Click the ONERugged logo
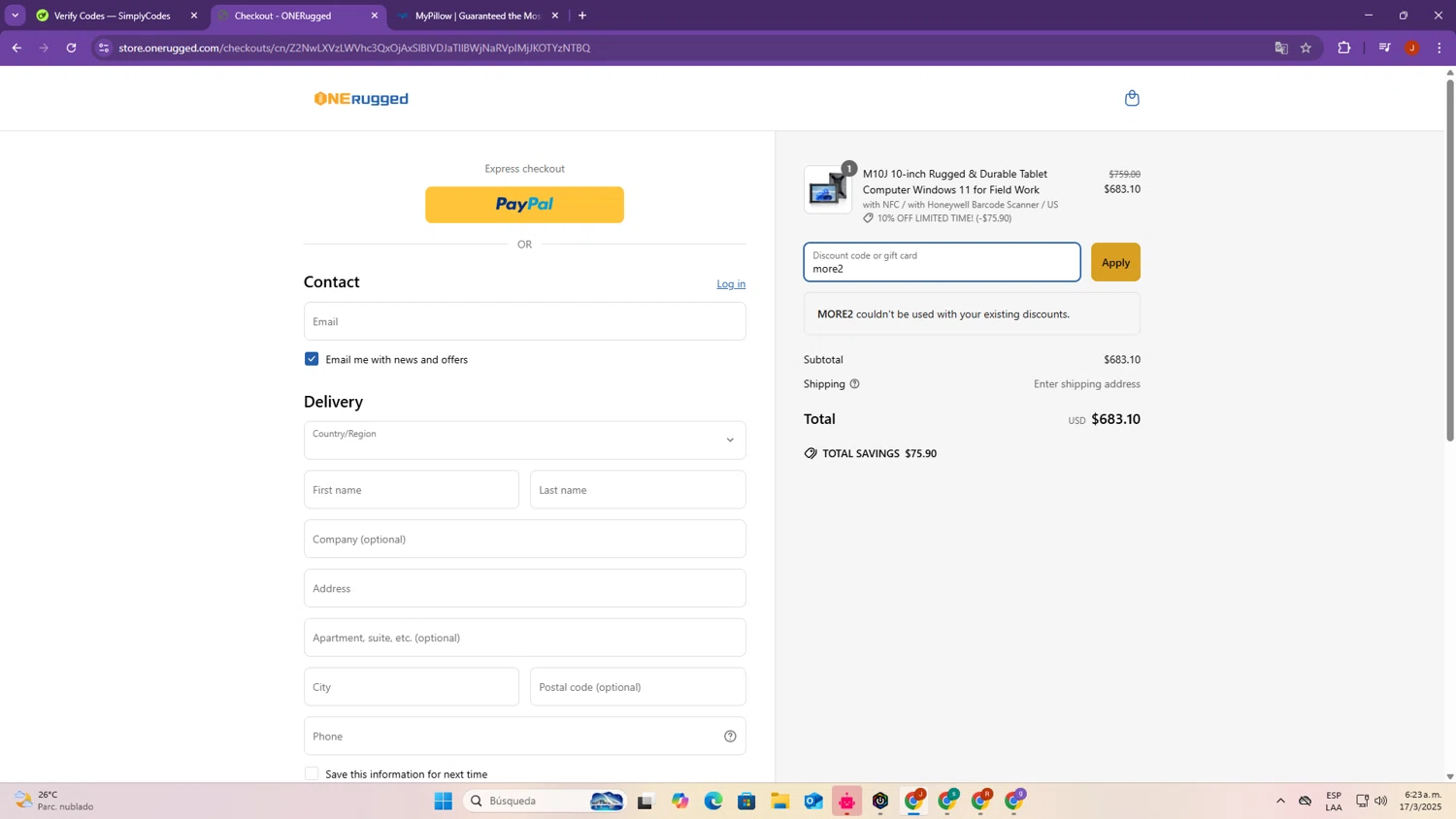Screen dimensions: 1456x819 361,99
